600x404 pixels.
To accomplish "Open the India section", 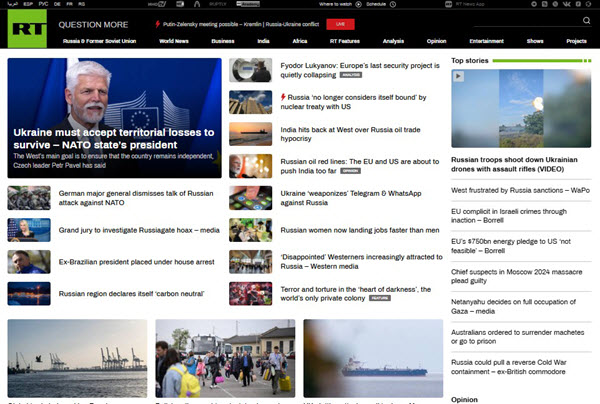I will pos(263,41).
